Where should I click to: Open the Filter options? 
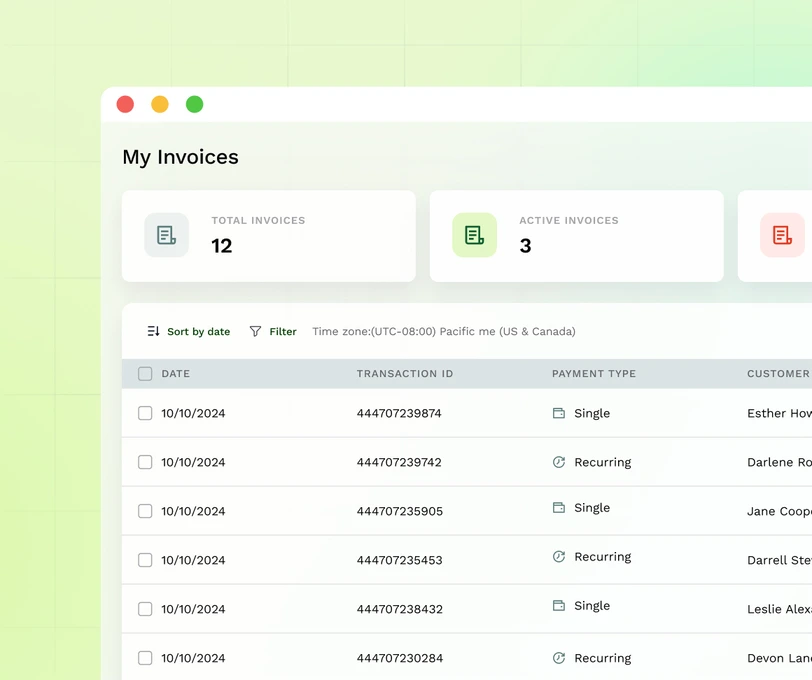click(282, 332)
